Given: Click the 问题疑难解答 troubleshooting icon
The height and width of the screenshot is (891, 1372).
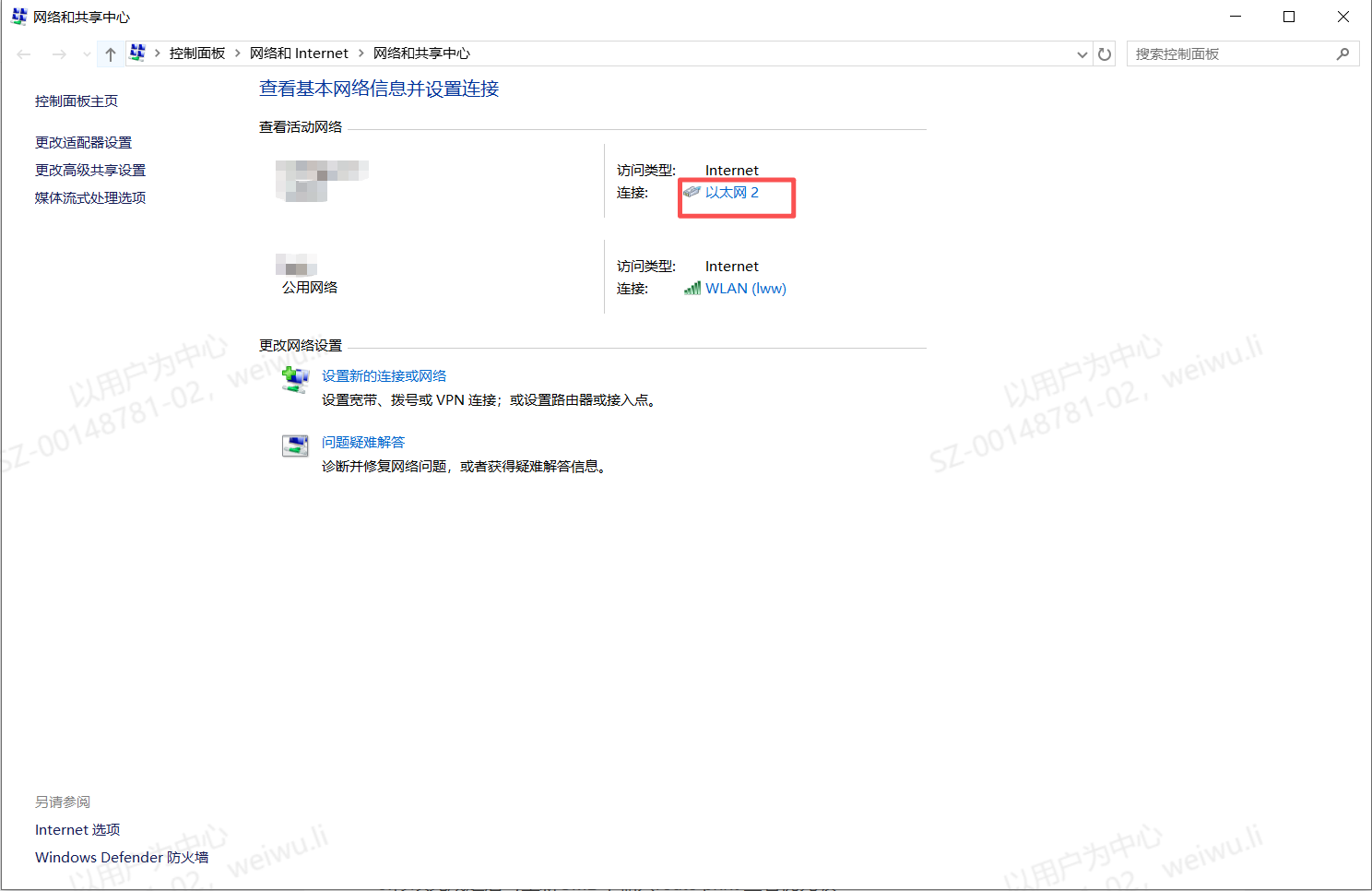Looking at the screenshot, I should [295, 445].
